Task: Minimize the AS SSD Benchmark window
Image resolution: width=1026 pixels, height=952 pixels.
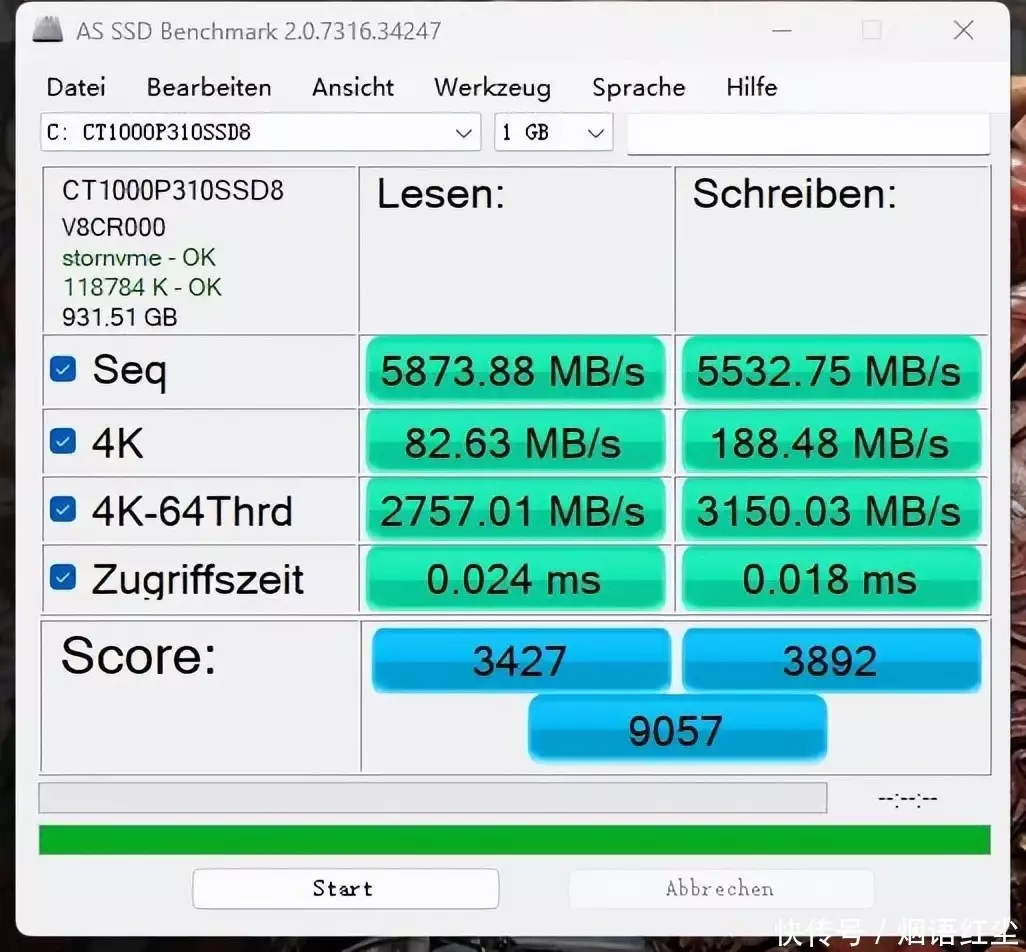Action: tap(781, 30)
